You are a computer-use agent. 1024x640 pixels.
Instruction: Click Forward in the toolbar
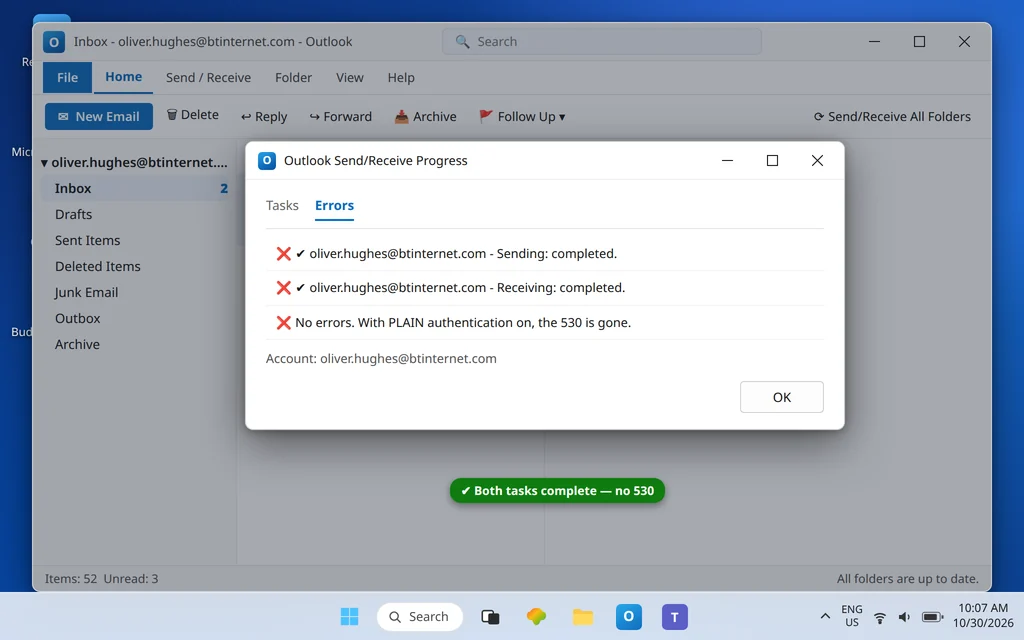tap(340, 116)
